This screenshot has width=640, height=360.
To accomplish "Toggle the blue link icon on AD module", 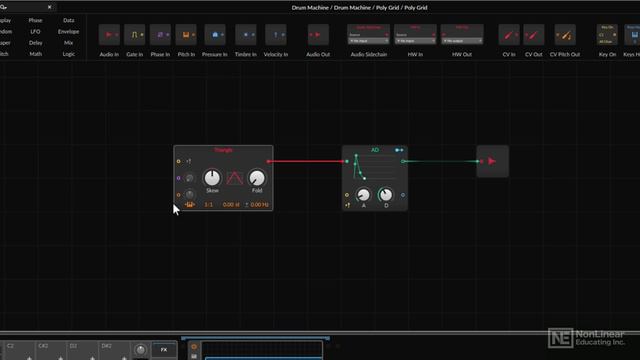I will 399,150.
